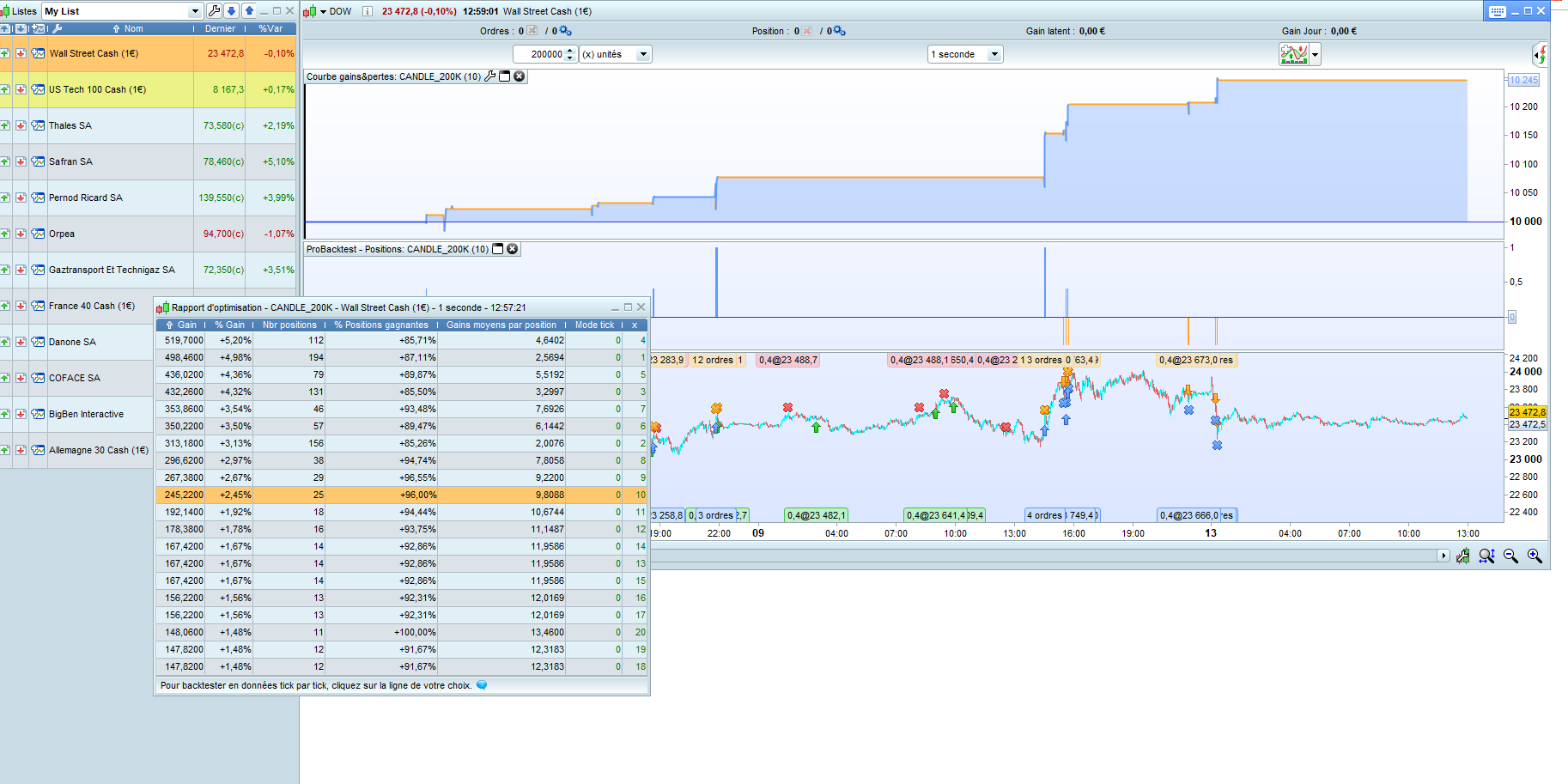The image size is (1568, 784).
Task: Expand the 1 seconde timeframe dropdown
Action: point(994,54)
